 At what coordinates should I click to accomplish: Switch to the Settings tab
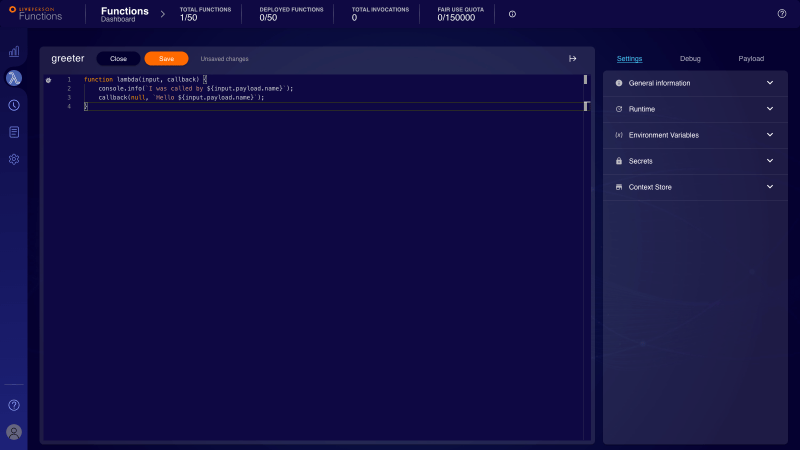point(629,59)
